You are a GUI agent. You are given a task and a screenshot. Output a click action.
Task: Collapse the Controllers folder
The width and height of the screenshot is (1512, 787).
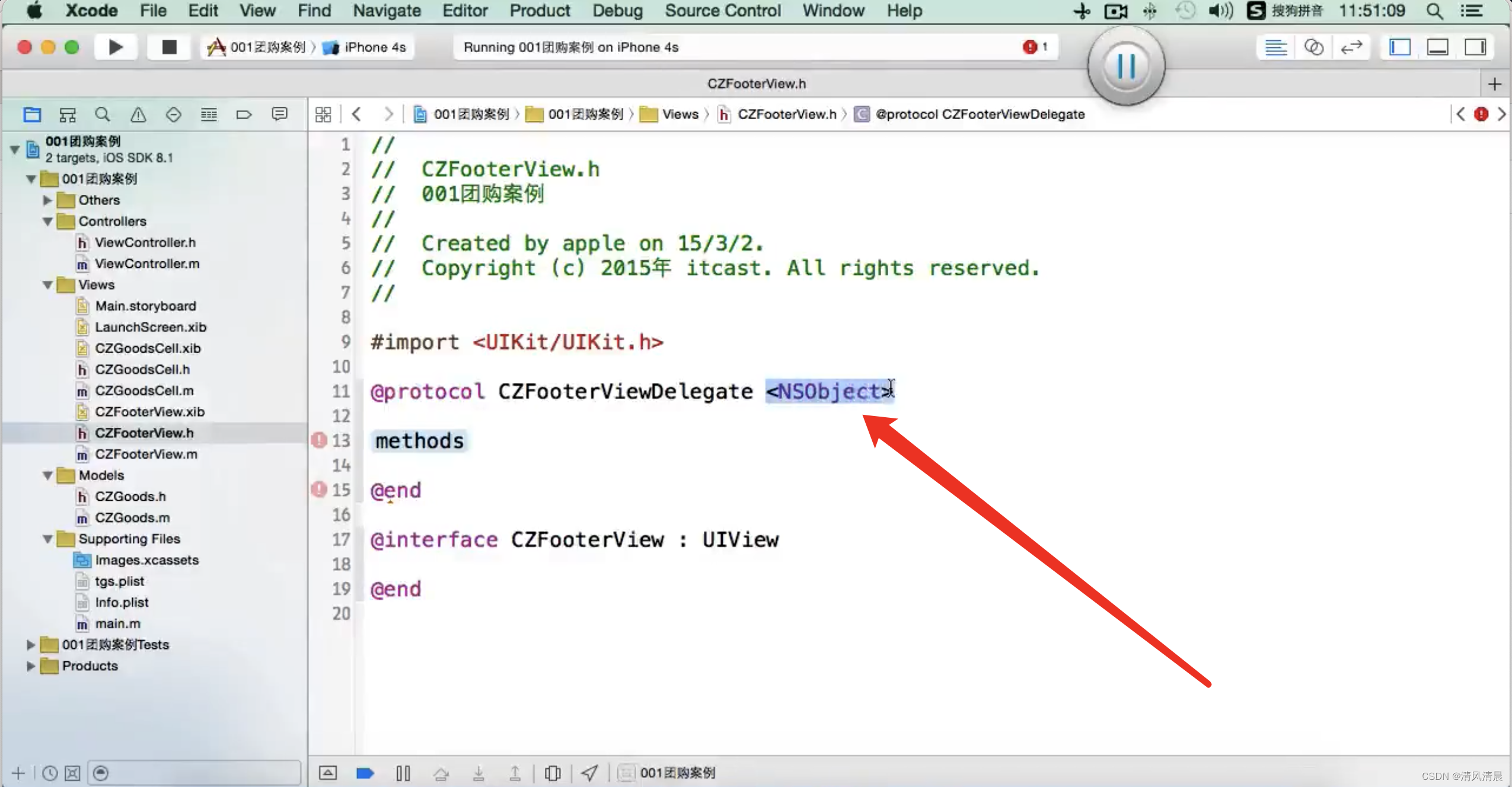(x=47, y=222)
